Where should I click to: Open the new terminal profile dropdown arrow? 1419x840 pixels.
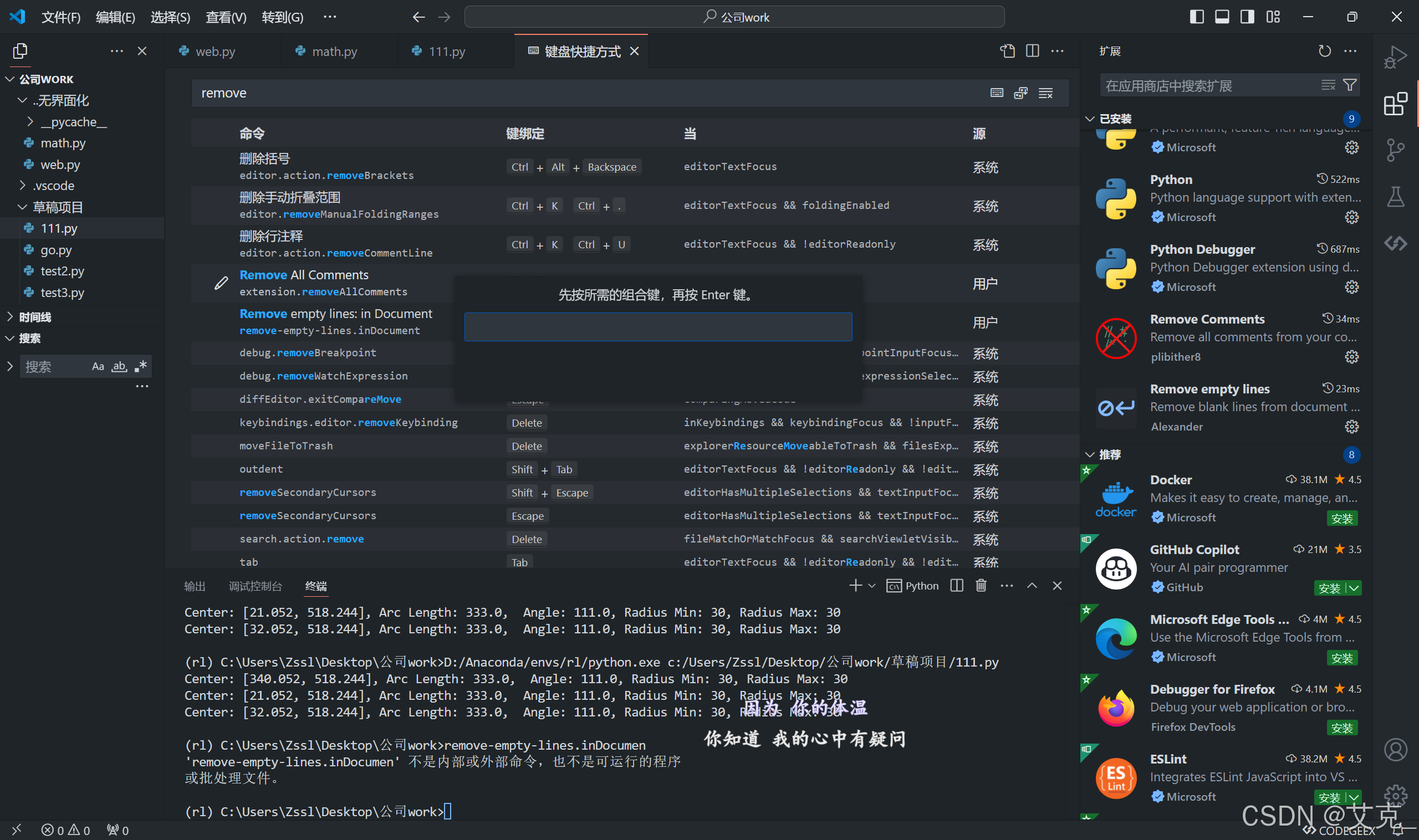pos(872,586)
